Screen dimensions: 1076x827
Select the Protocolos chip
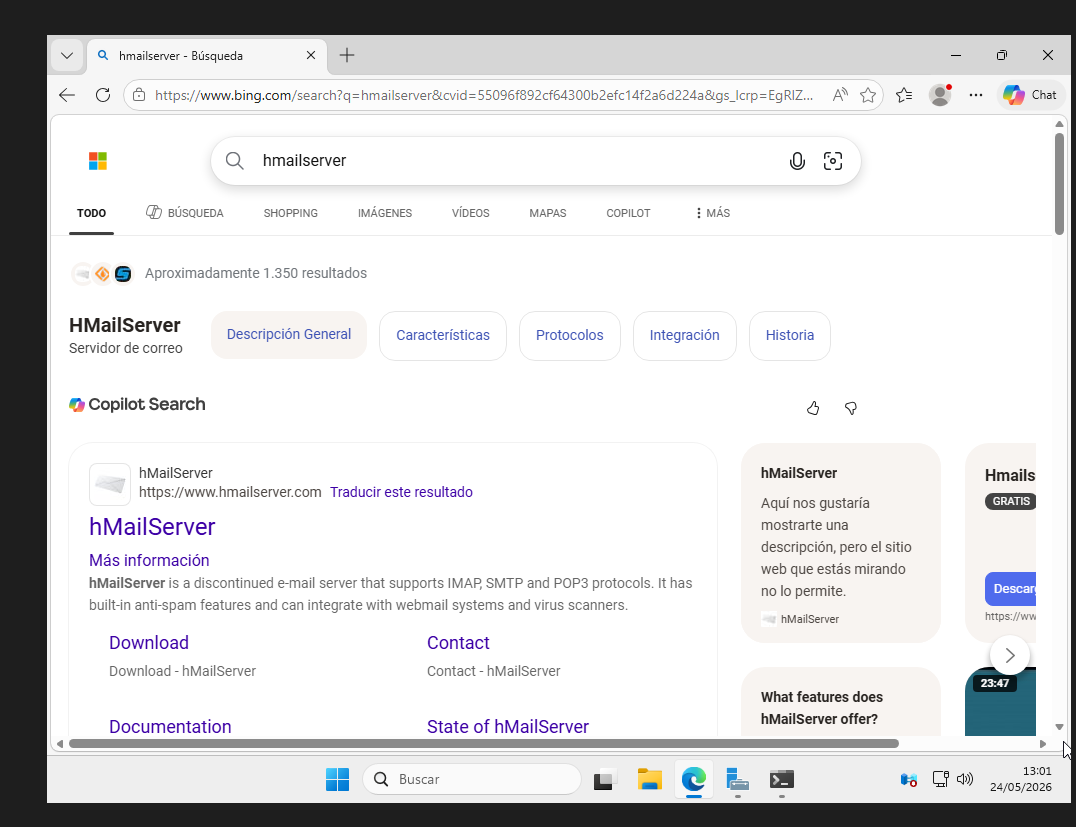pos(570,336)
